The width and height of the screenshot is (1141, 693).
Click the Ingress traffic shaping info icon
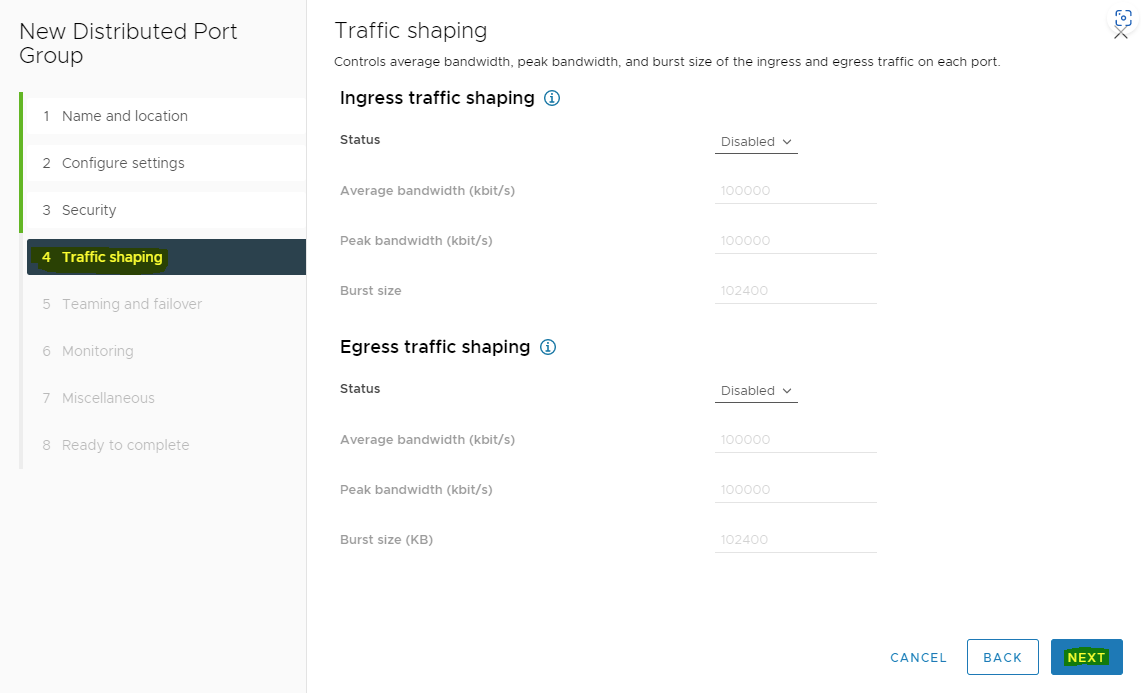[552, 98]
